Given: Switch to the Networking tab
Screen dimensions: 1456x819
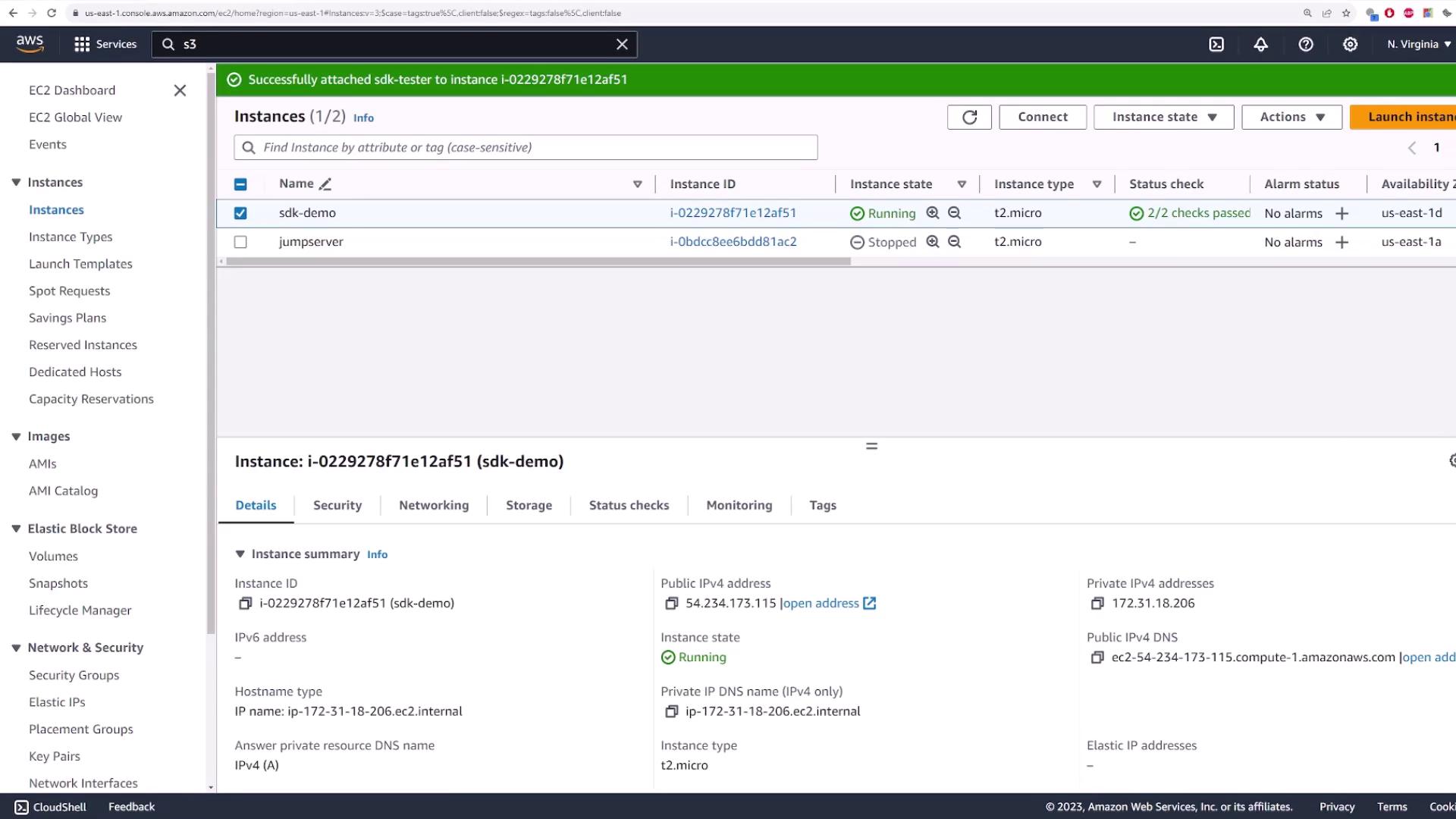Looking at the screenshot, I should (x=434, y=505).
